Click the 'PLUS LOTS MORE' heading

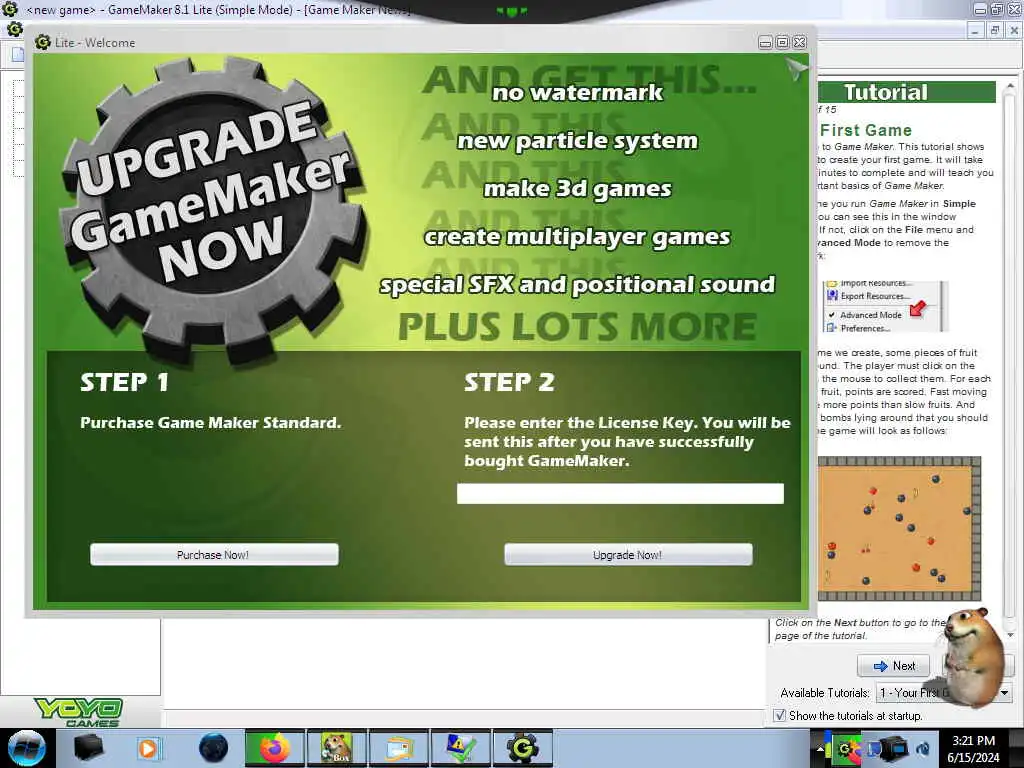point(577,327)
